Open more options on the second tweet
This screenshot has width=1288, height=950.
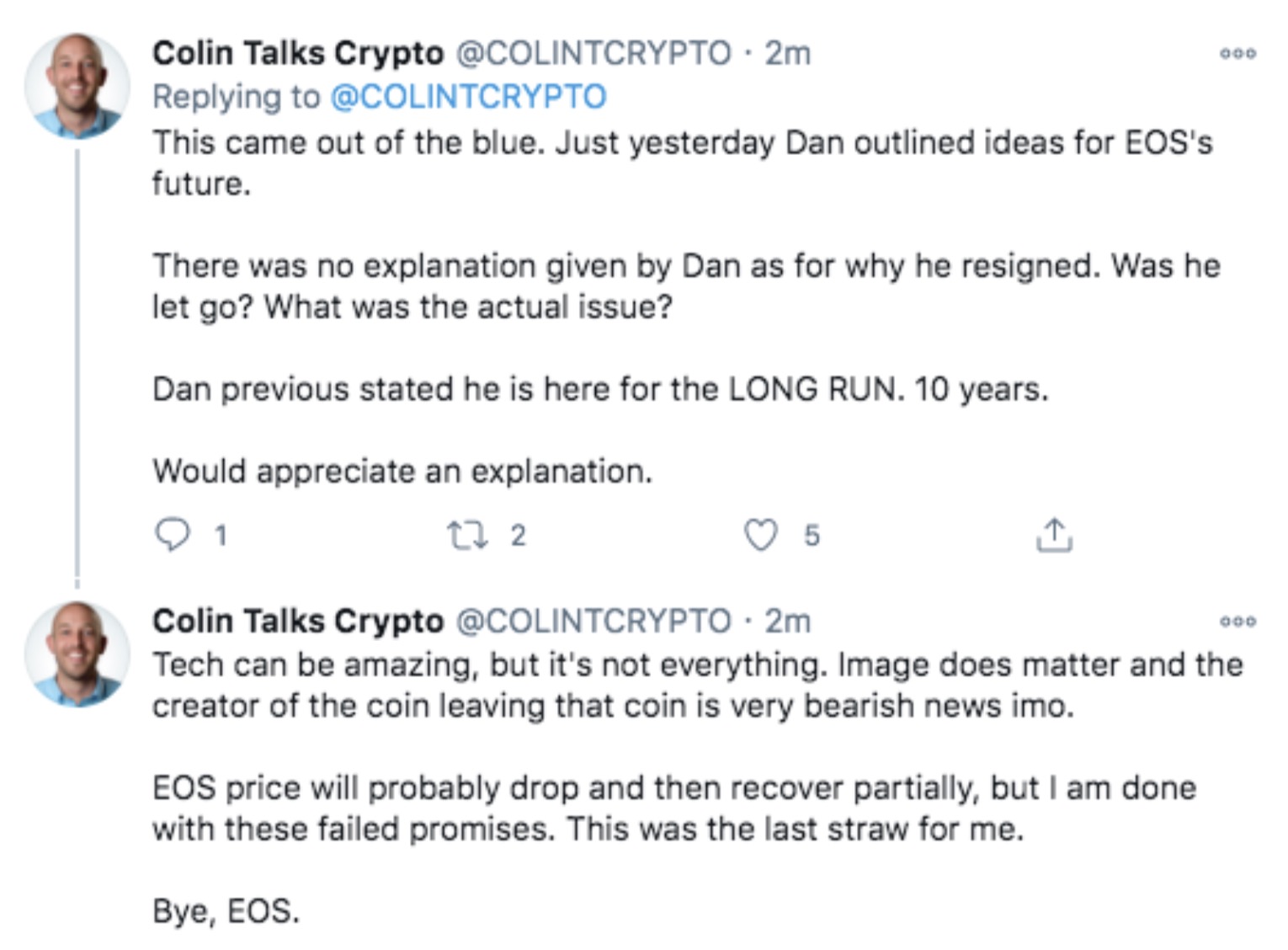coord(1237,622)
